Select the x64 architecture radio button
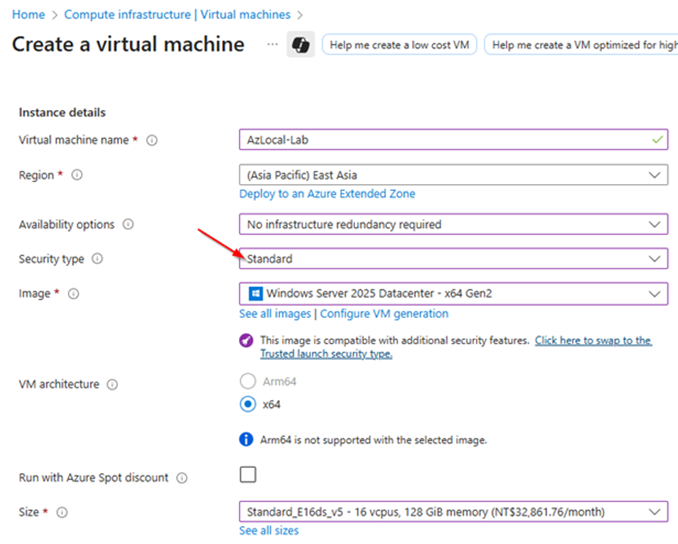This screenshot has height=544, width=678. click(x=247, y=404)
